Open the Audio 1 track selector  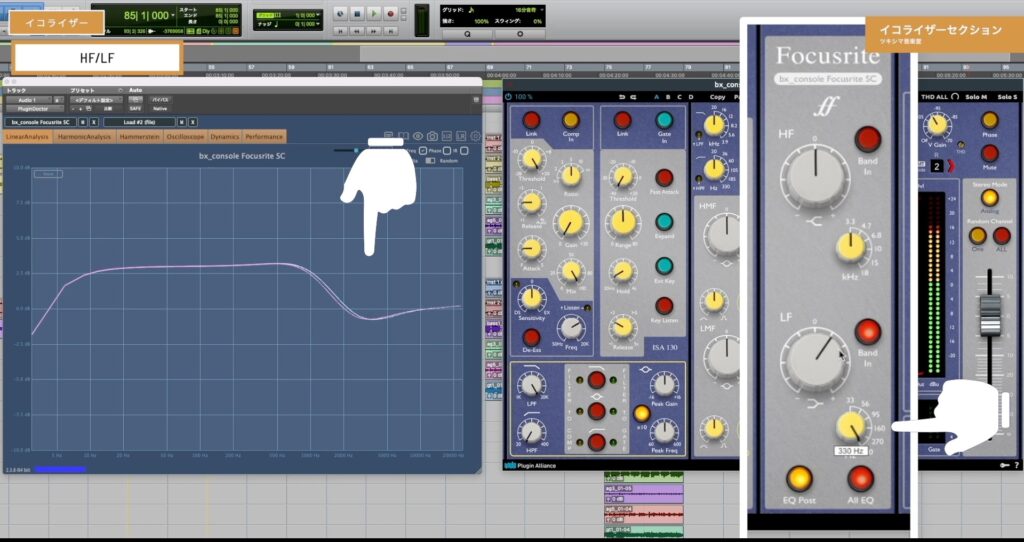point(29,100)
